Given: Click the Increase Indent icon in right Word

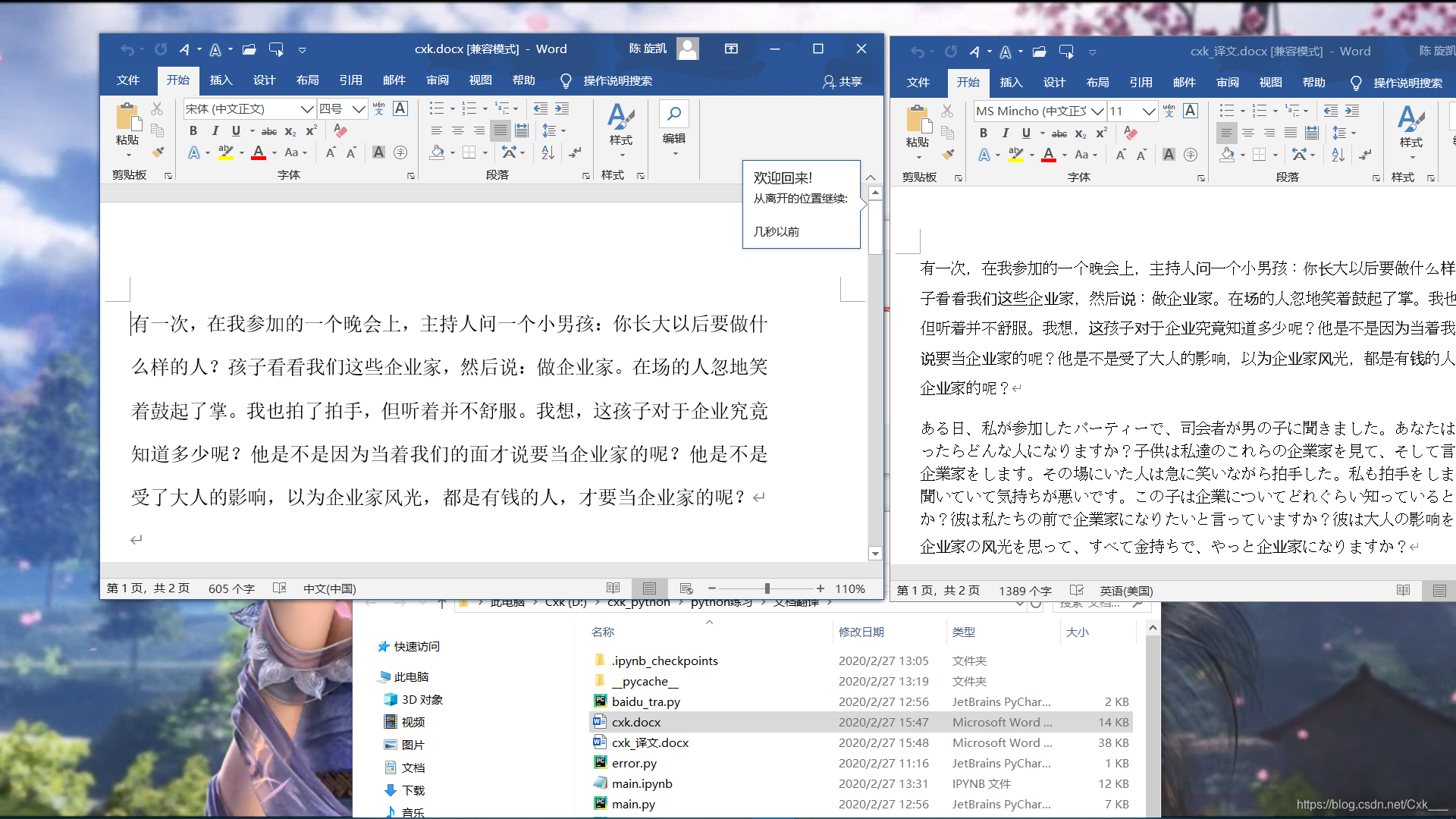Looking at the screenshot, I should [x=1352, y=111].
